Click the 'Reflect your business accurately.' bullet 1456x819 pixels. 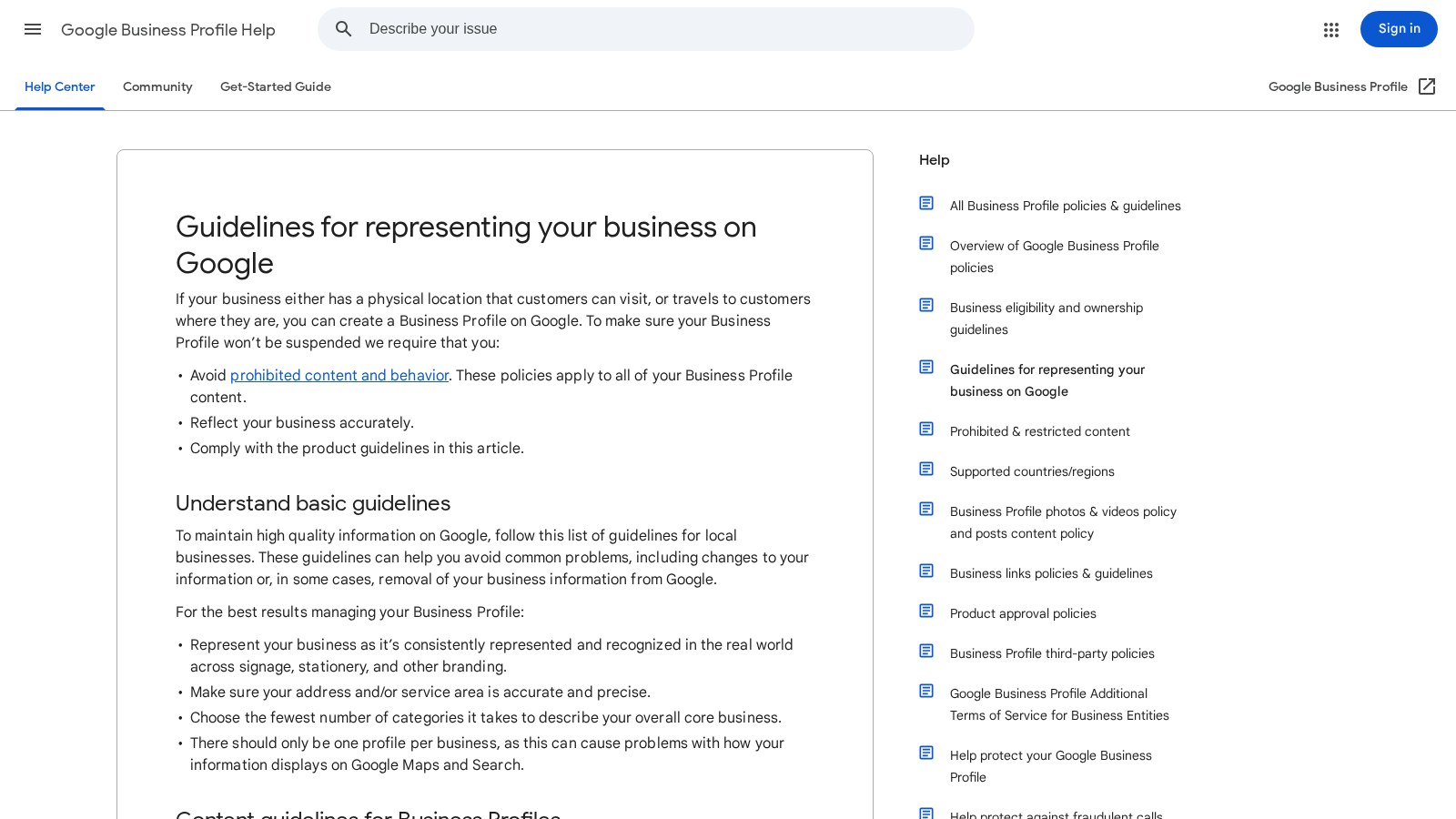click(302, 422)
